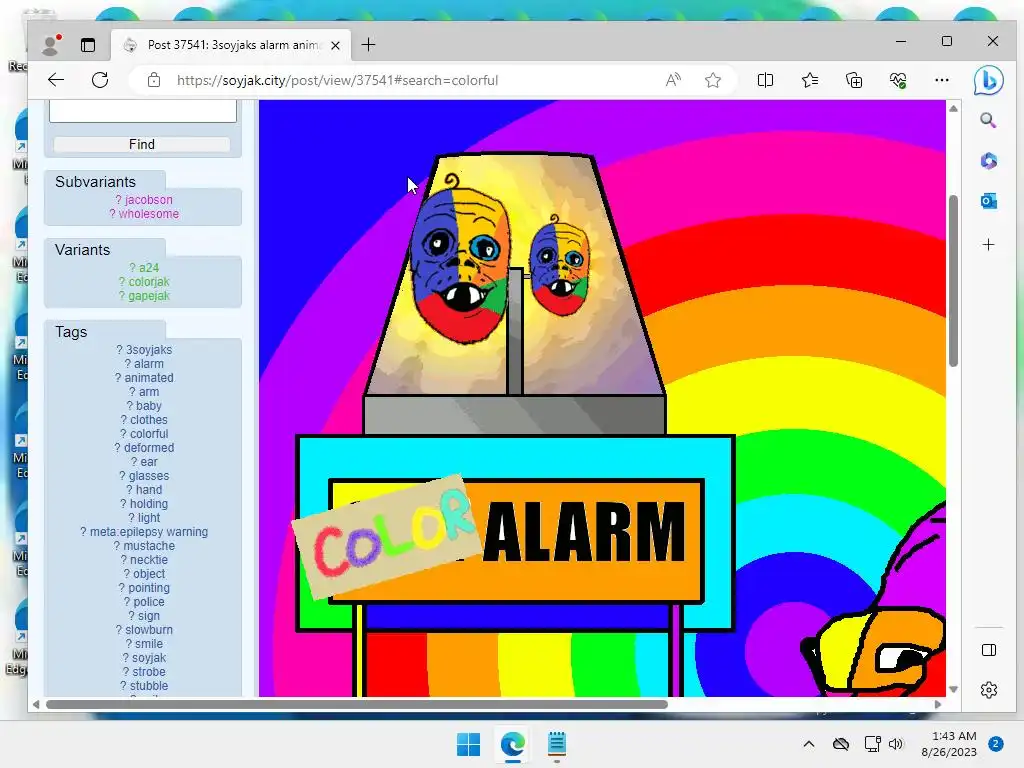Open Microsoft Edge from taskbar
Screen dimensions: 1024x768
tap(513, 744)
